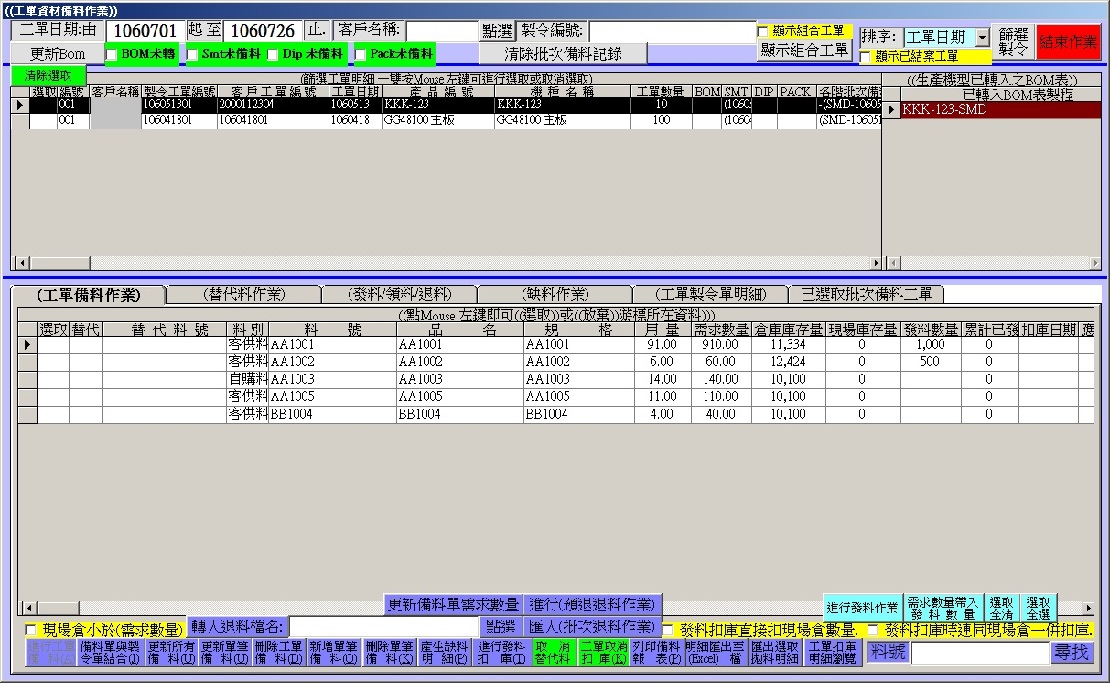This screenshot has height=684, width=1110.
Task: Switch to the 工單備料作業 tab
Action: click(x=88, y=295)
